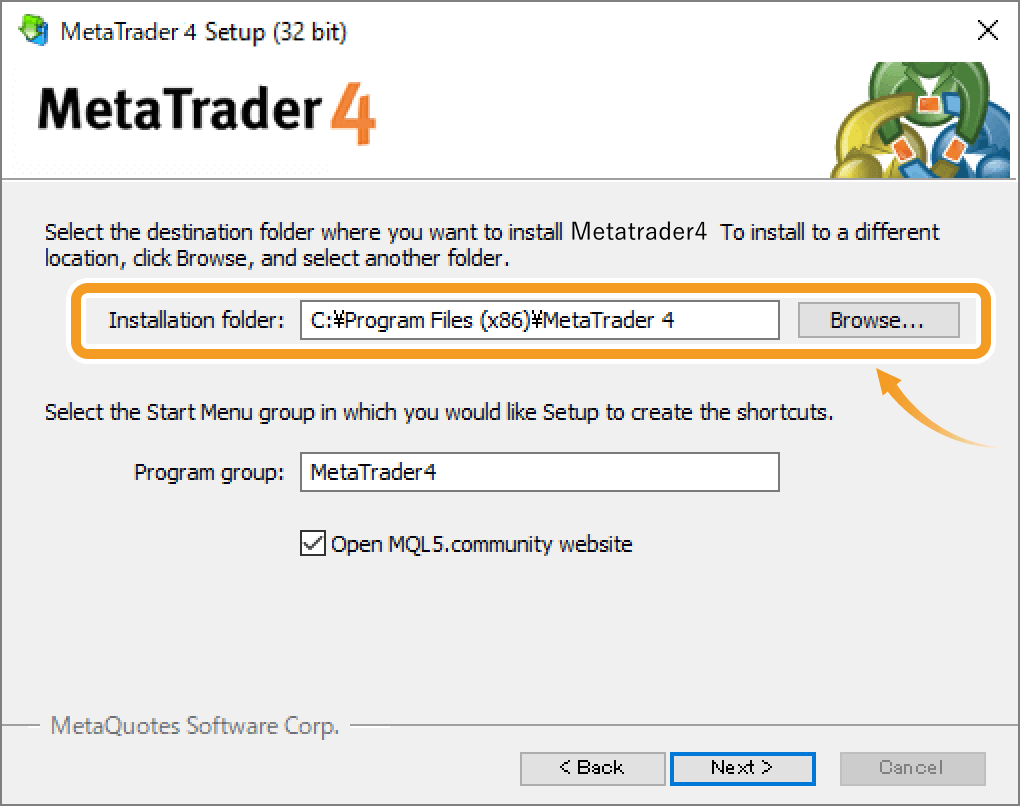Click the MetaTrader wordmark in banner
The height and width of the screenshot is (806, 1020).
pyautogui.click(x=180, y=109)
